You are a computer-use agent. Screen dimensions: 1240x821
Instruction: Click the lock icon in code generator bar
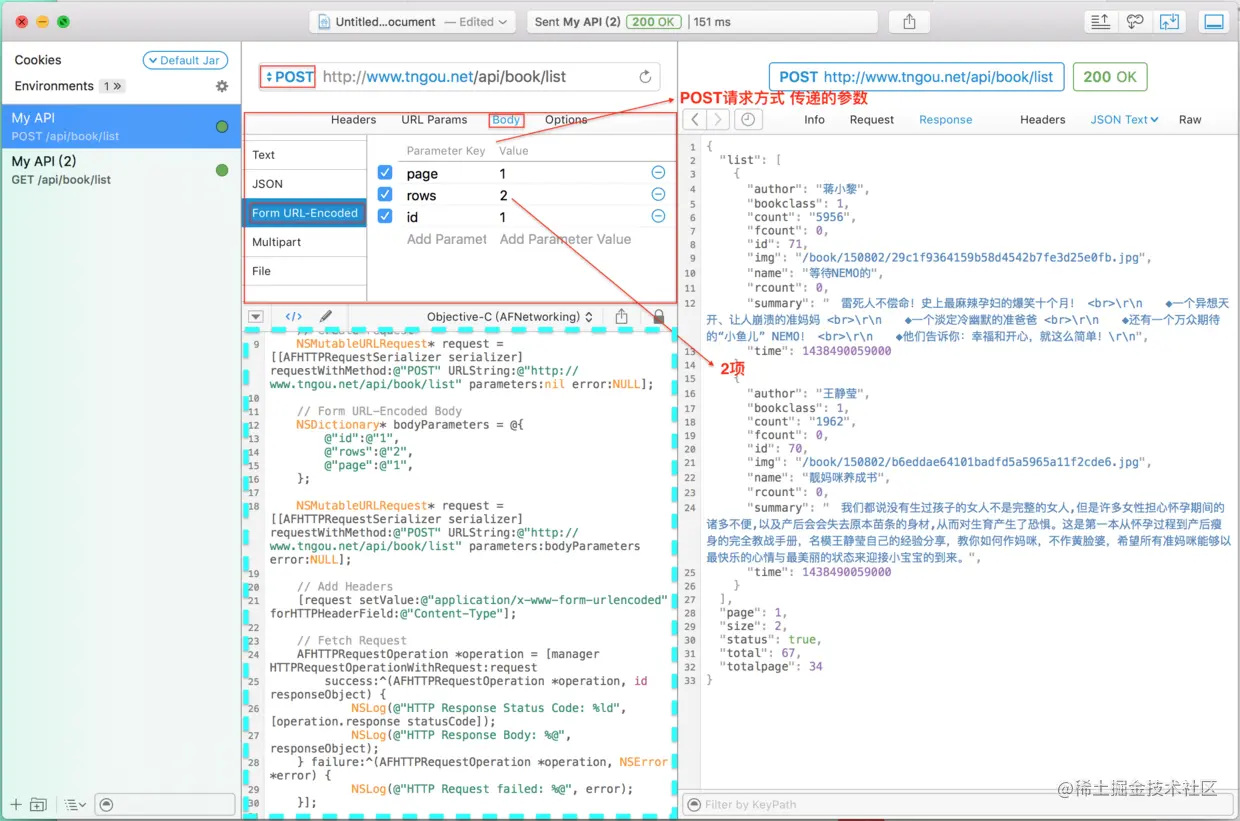tap(658, 316)
